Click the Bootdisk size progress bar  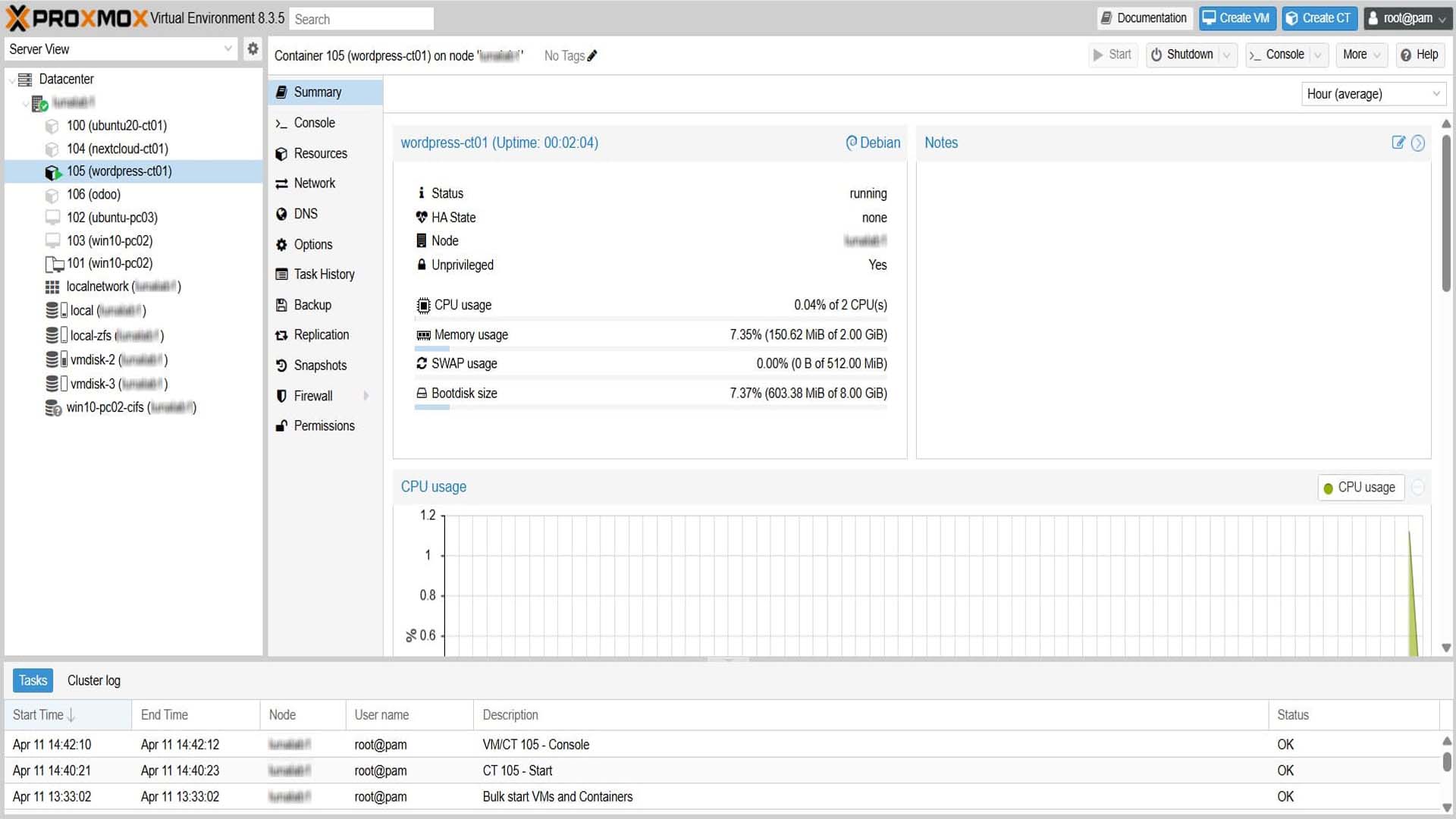click(651, 407)
